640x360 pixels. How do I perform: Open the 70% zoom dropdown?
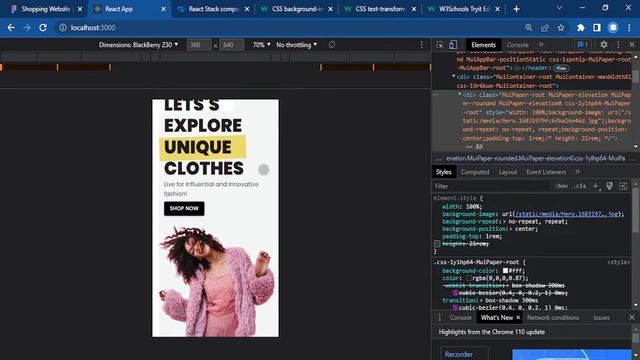click(262, 45)
